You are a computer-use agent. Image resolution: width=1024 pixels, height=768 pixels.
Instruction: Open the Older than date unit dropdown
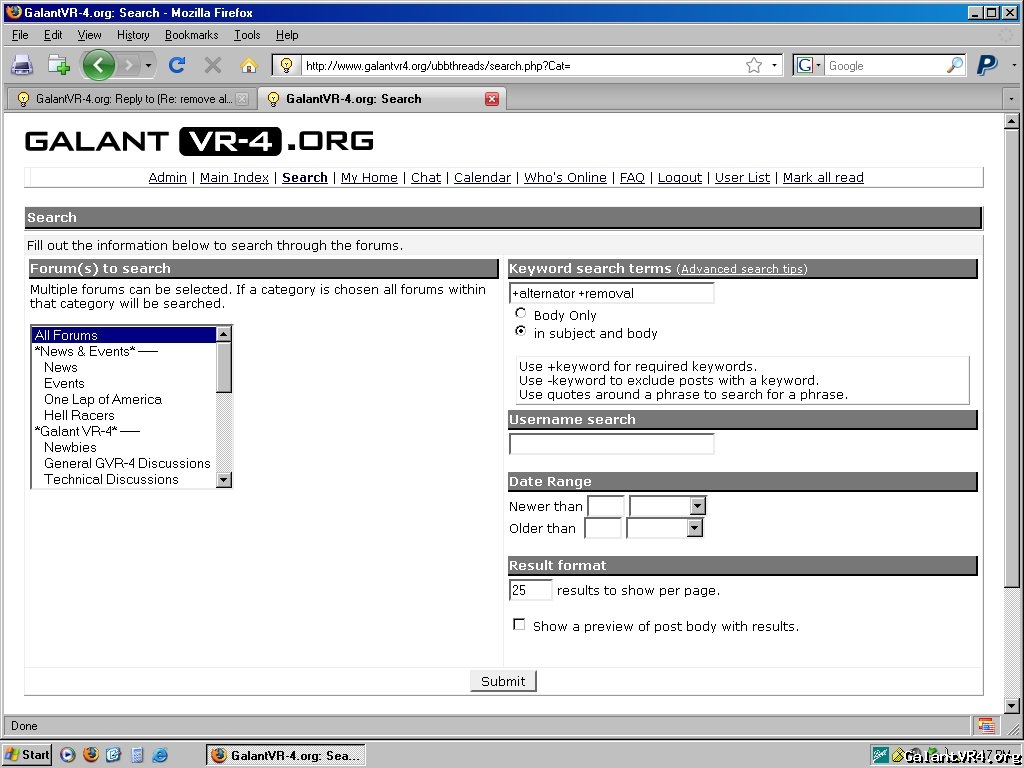[x=695, y=529]
